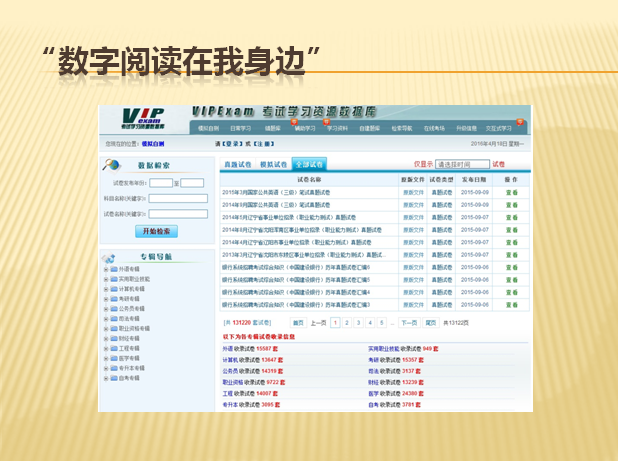618x461 pixels.
Task: Switch to the 真题试卷 tab
Action: [x=238, y=164]
